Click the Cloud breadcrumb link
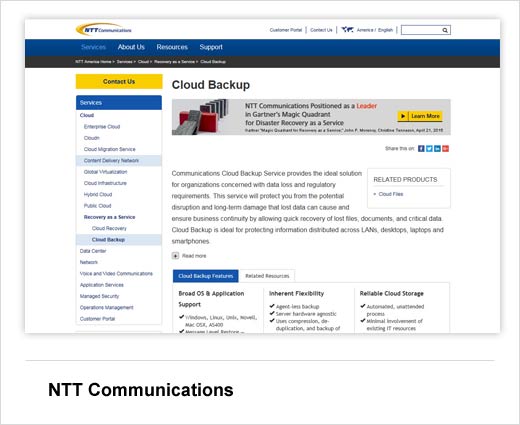Image resolution: width=520 pixels, height=425 pixels. (x=143, y=62)
